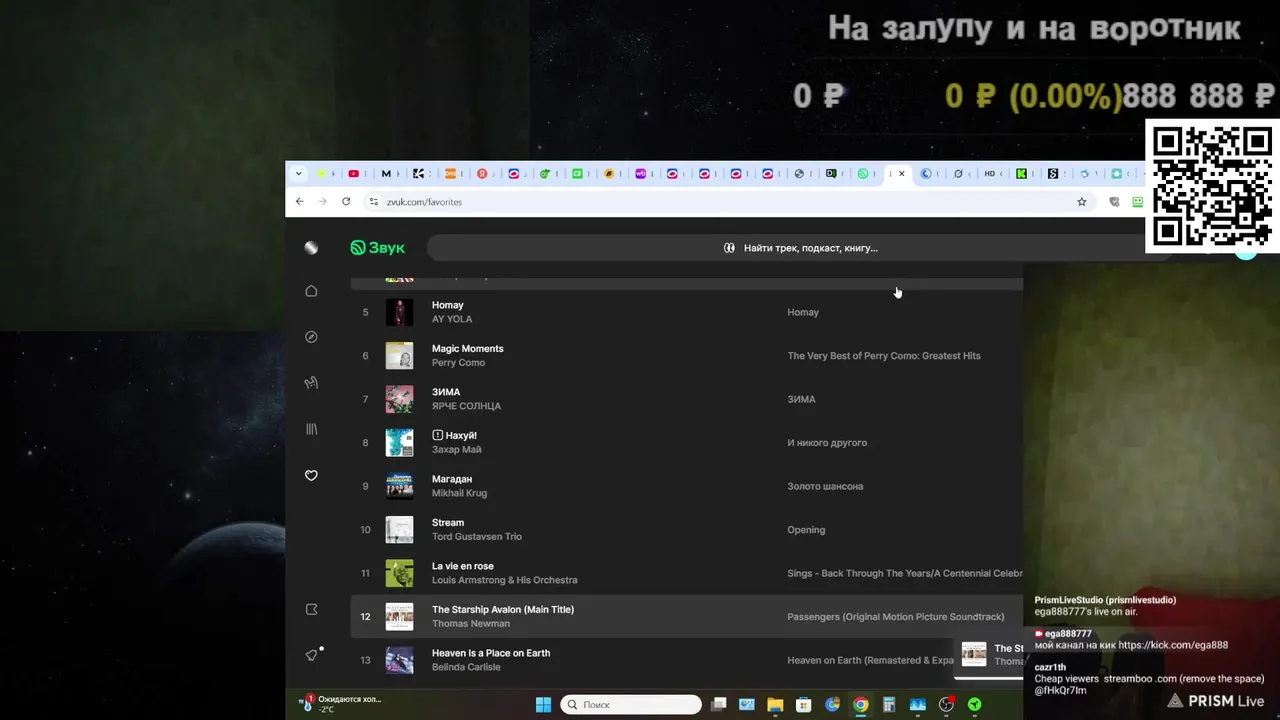Screen dimensions: 1280x720
Task: Click the browser forward arrow
Action: (x=322, y=201)
